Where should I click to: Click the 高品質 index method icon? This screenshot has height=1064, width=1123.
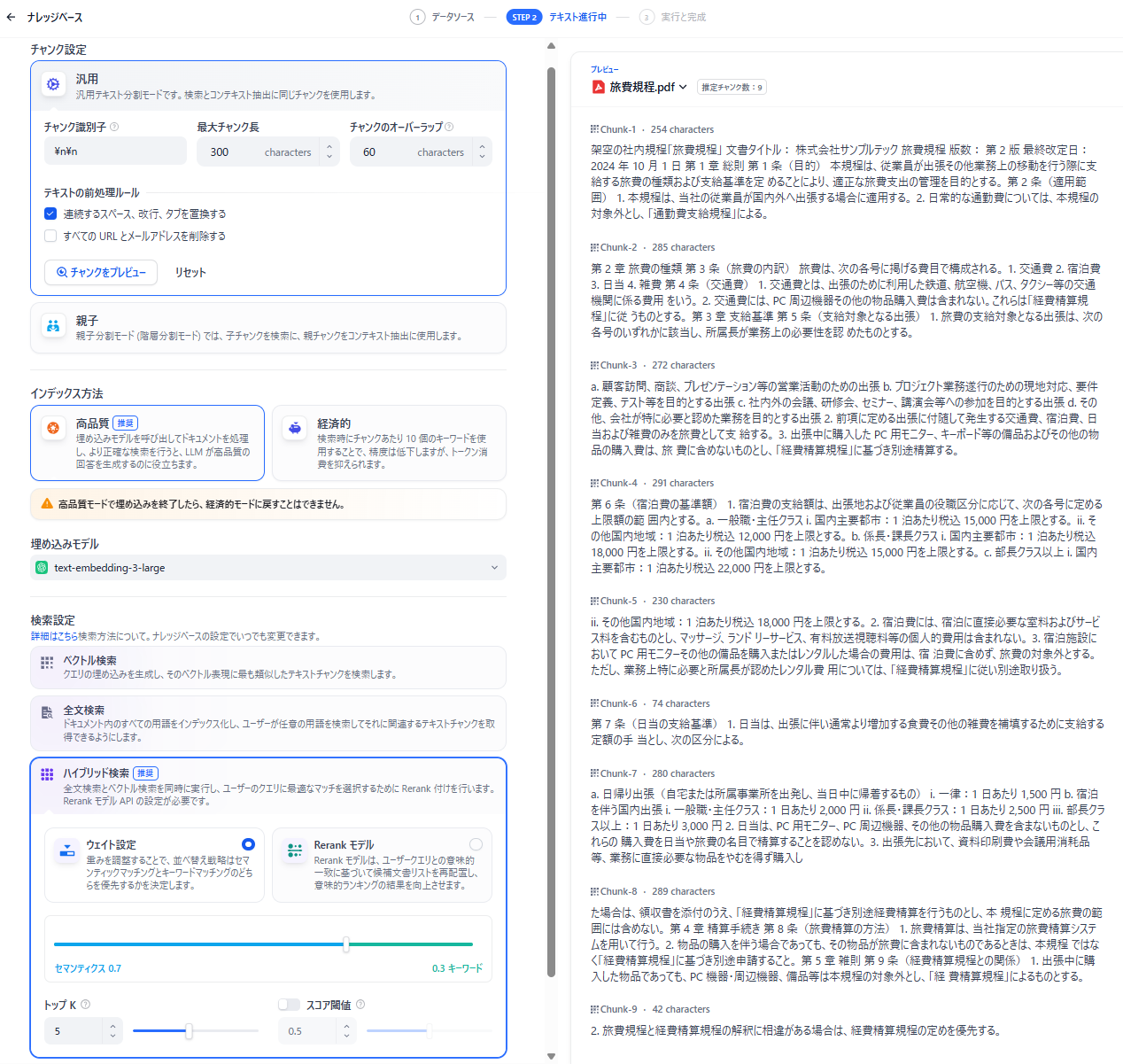click(53, 428)
